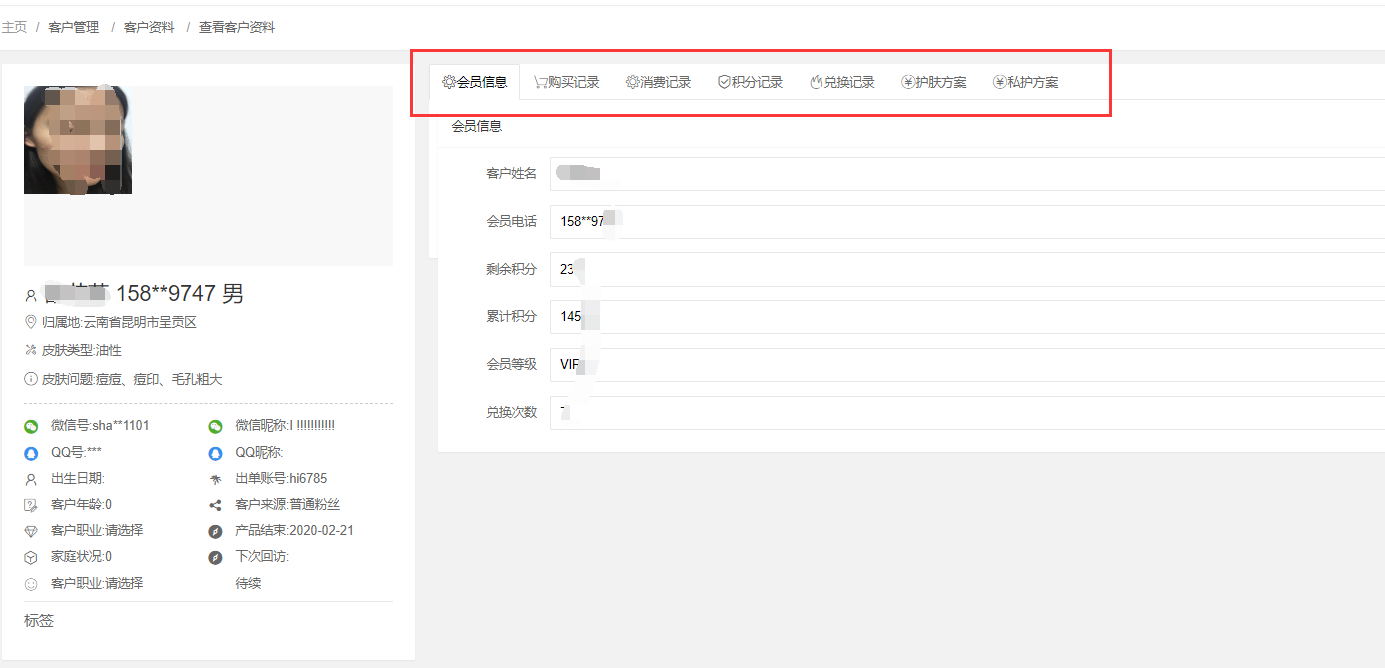Click the flame icon on 兑换记录 tab
The image size is (1385, 668).
tap(816, 82)
